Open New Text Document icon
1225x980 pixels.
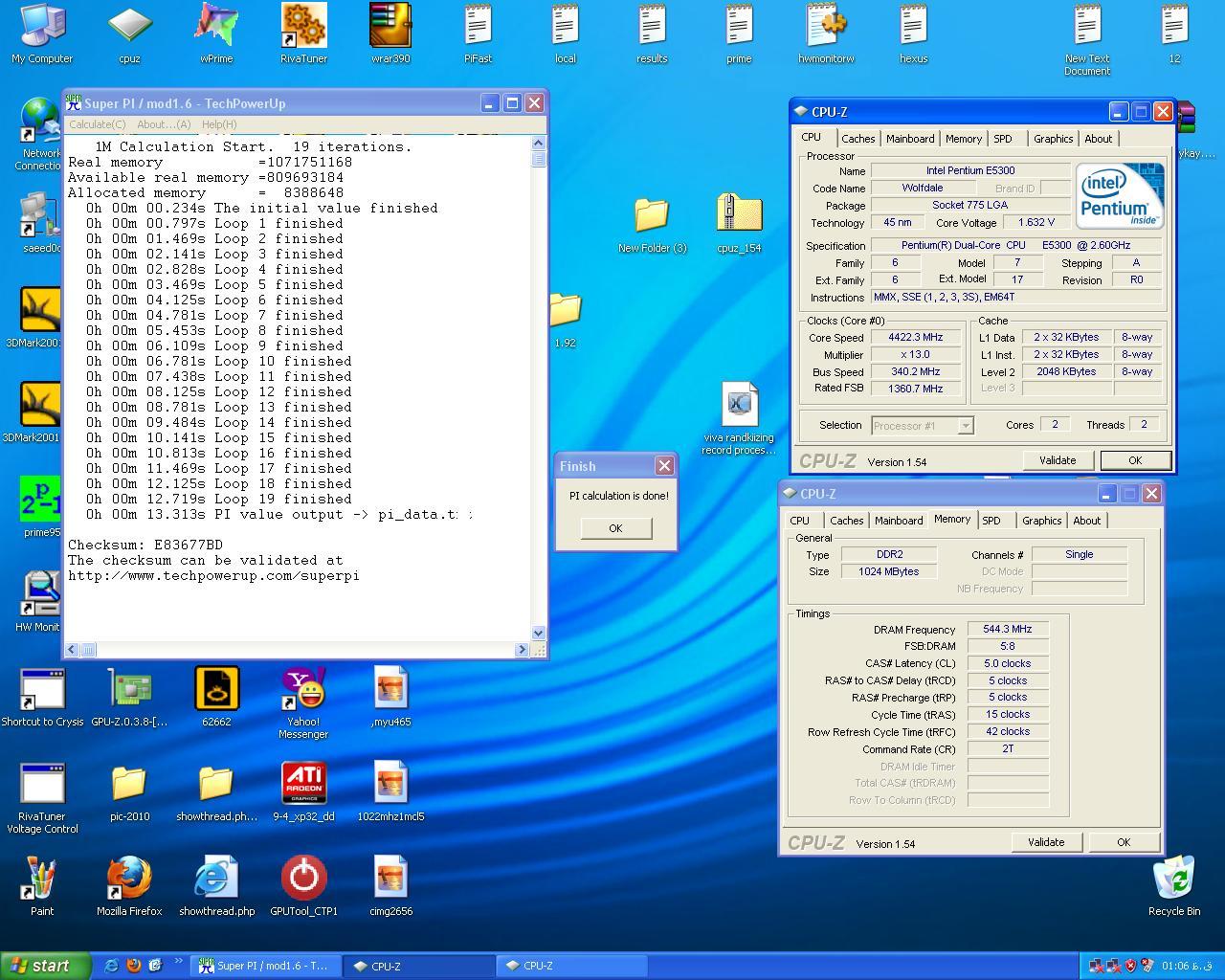pyautogui.click(x=1087, y=39)
